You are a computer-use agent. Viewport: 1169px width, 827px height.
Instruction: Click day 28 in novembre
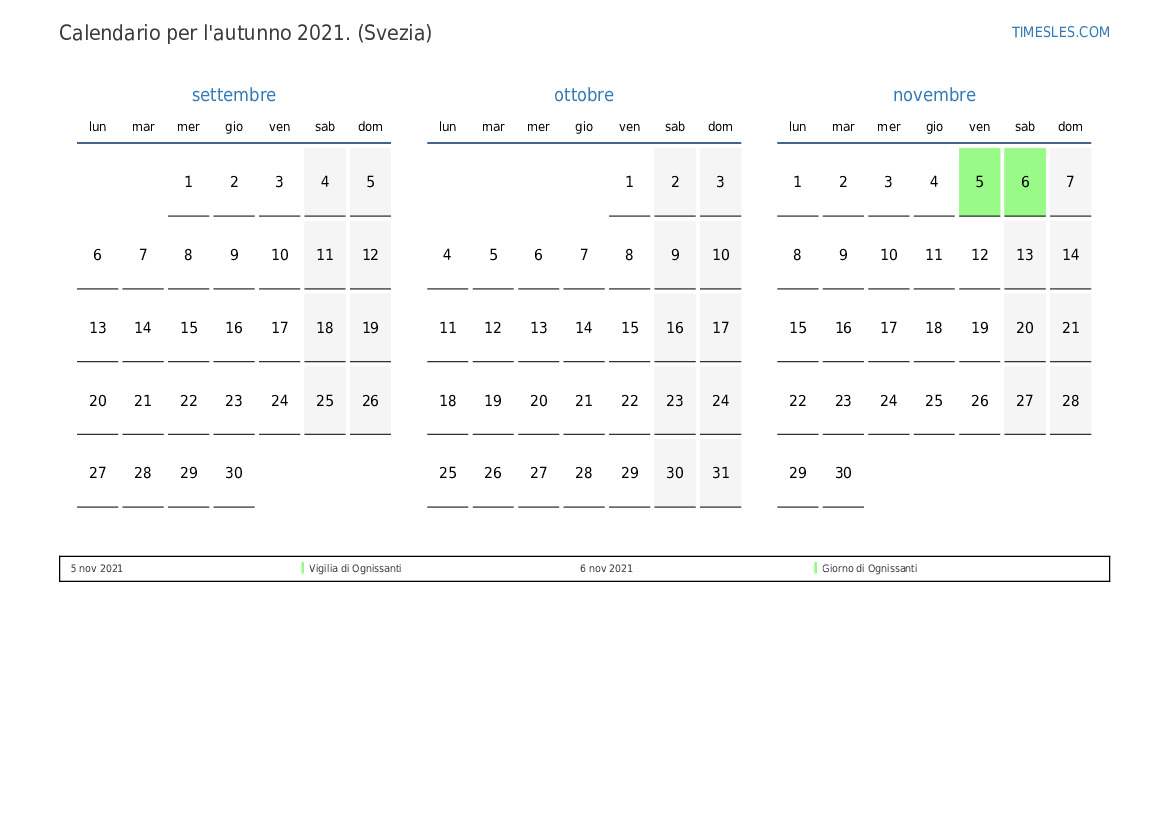[x=1070, y=401]
